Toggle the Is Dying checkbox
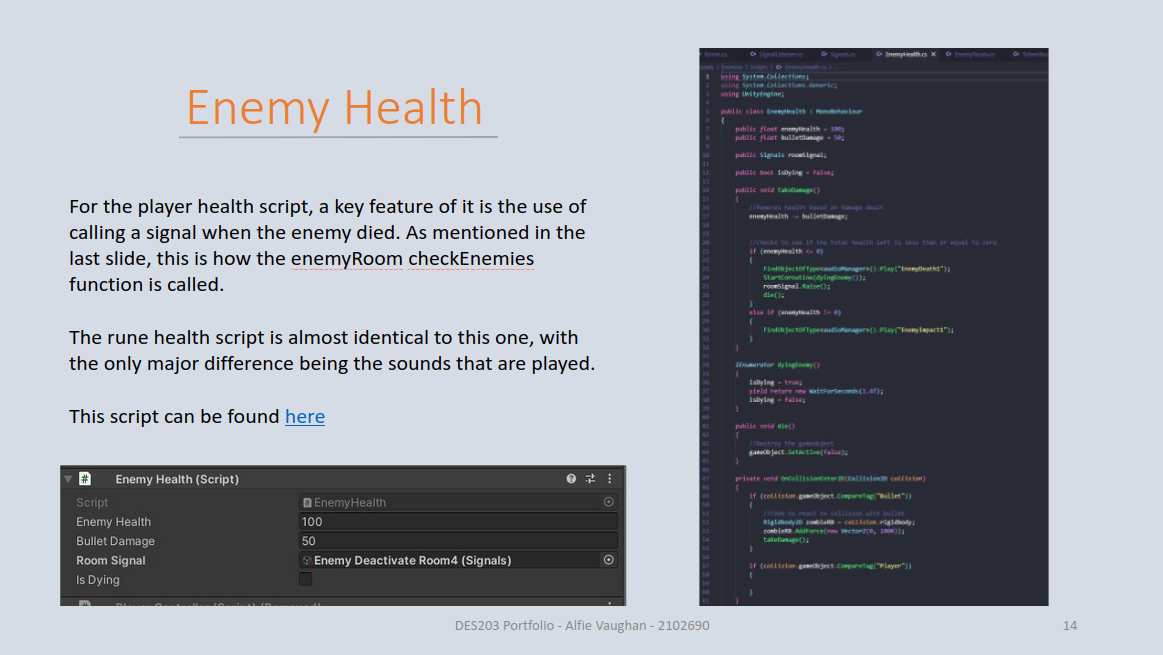The image size is (1163, 655). coord(306,579)
